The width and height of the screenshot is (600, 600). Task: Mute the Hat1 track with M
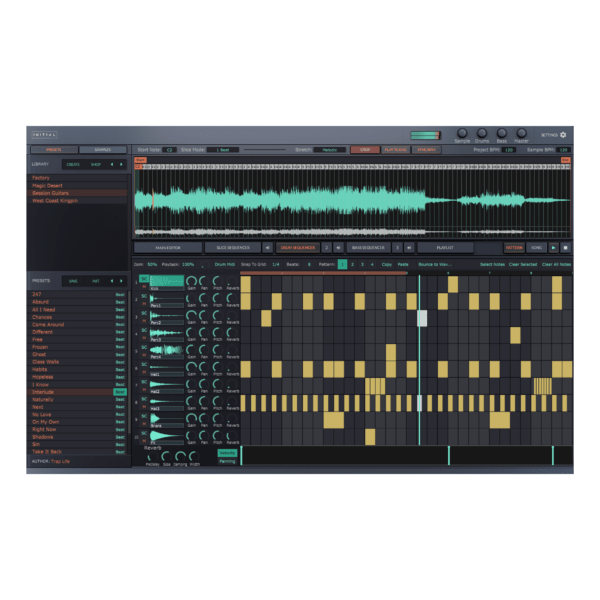[144, 372]
